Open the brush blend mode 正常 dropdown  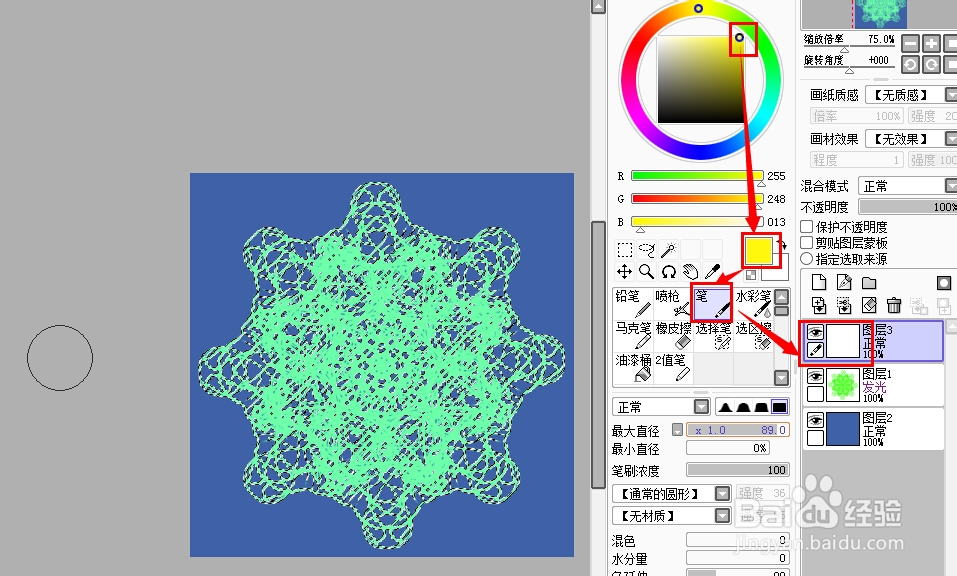tap(702, 406)
